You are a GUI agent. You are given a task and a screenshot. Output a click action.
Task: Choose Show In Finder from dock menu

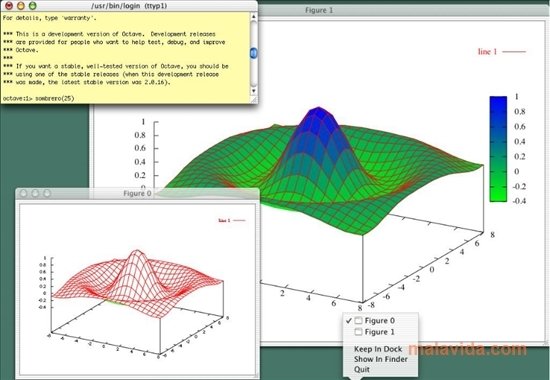click(381, 359)
